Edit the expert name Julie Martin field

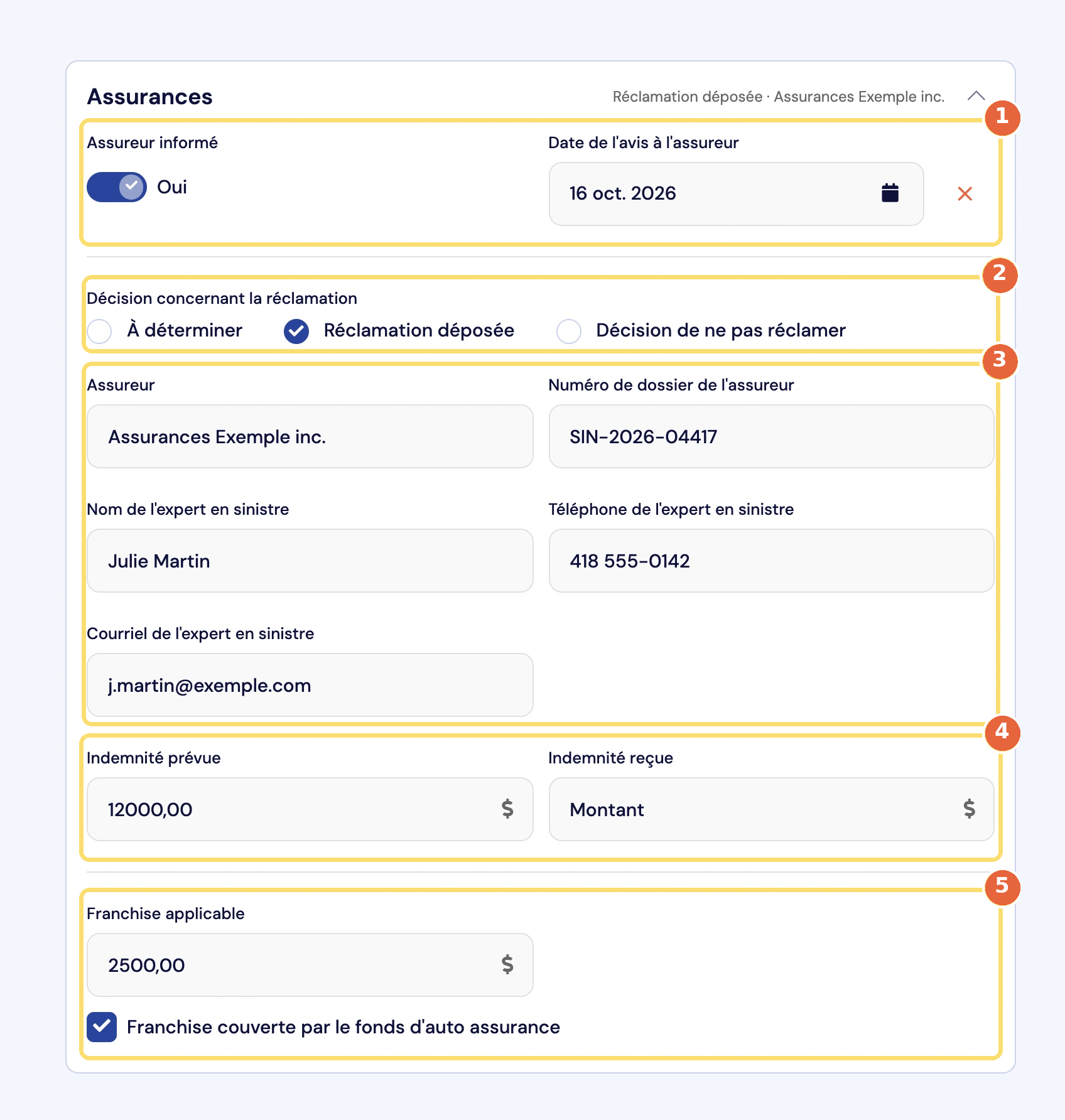click(310, 561)
